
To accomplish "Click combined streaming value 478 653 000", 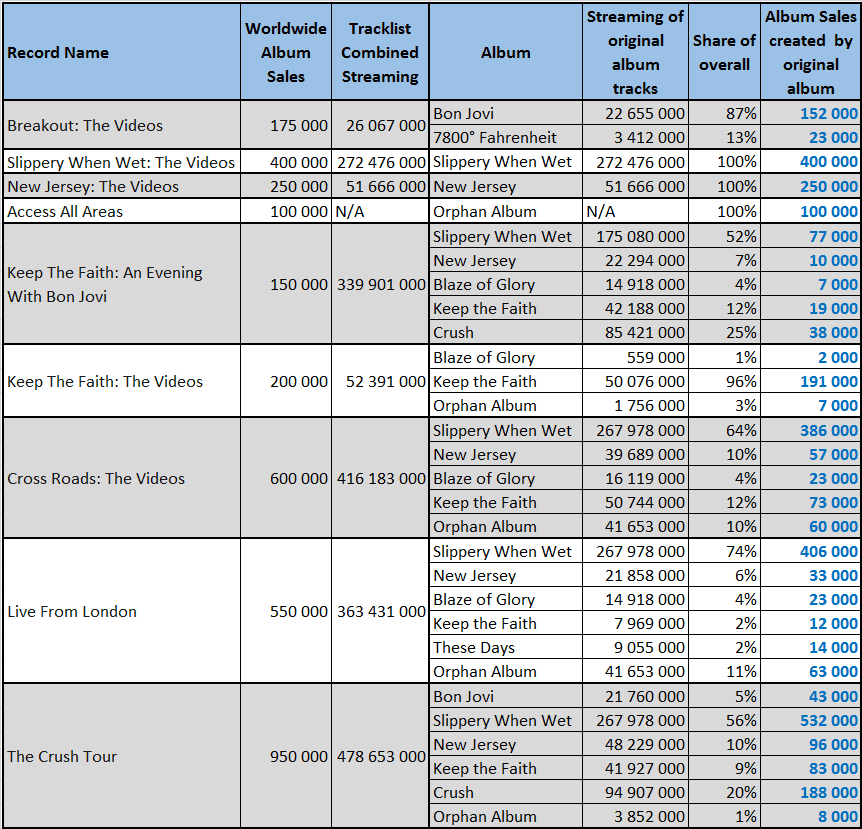I will pyautogui.click(x=382, y=756).
